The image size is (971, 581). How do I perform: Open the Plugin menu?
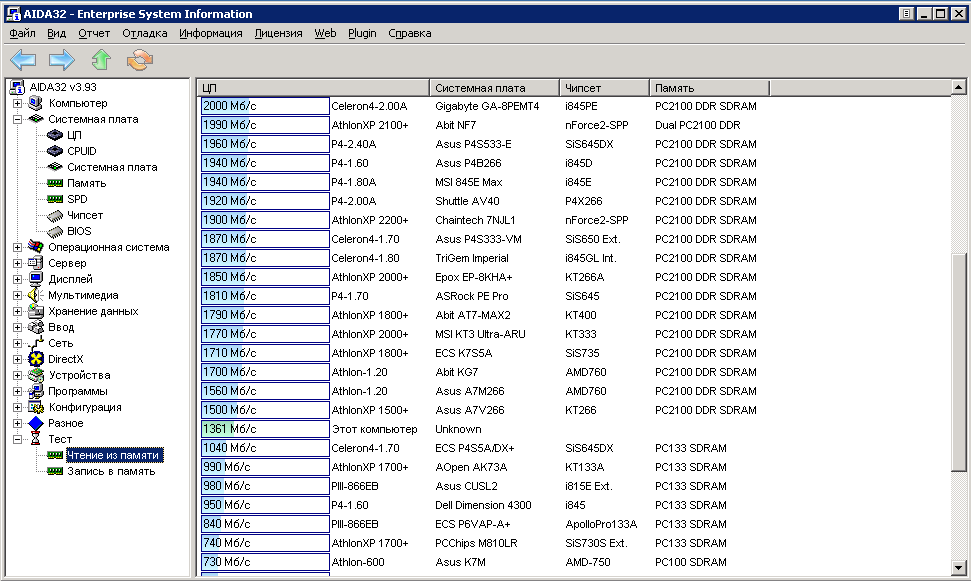(362, 33)
